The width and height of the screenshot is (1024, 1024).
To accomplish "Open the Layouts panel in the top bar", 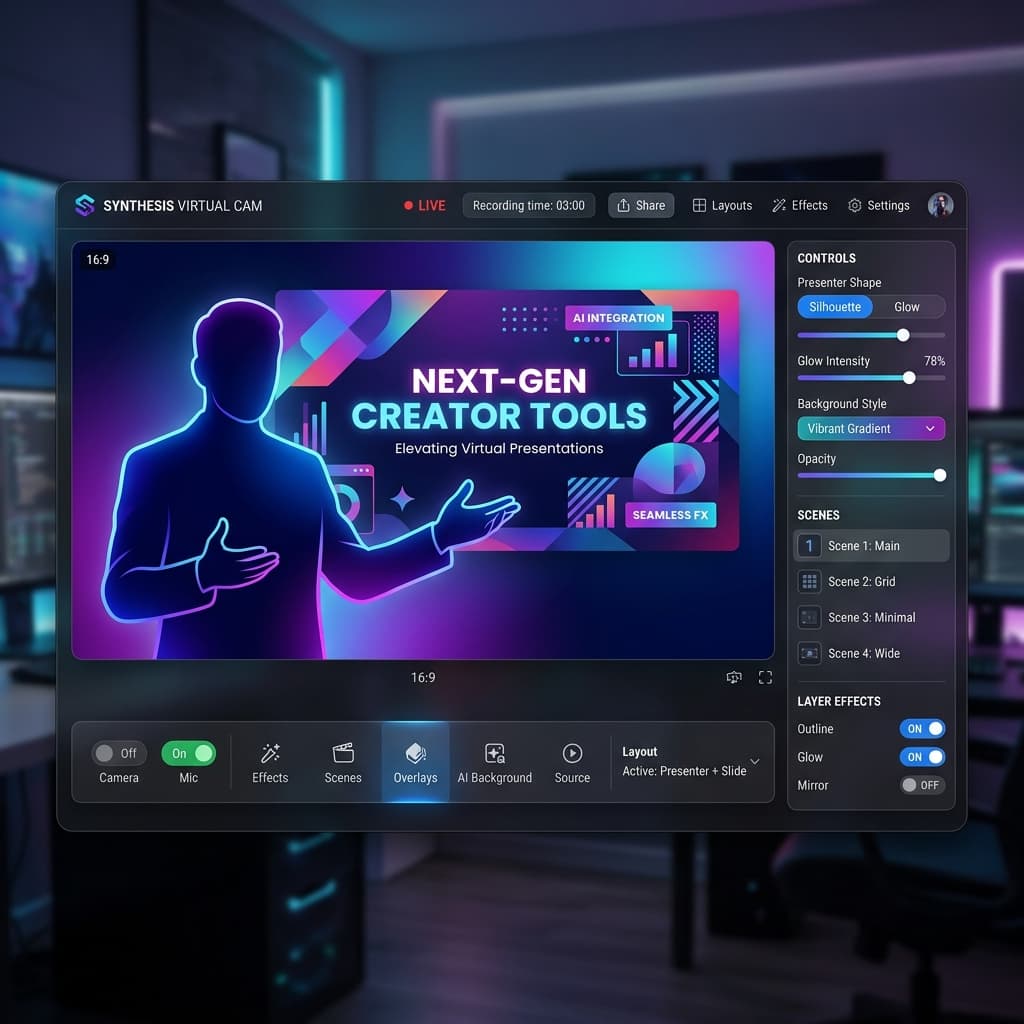I will (x=722, y=205).
